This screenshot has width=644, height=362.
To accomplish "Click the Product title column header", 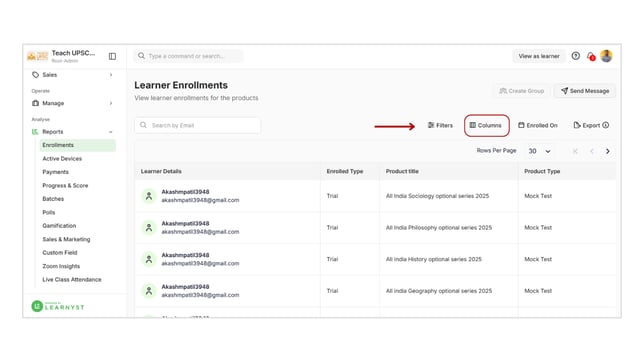I will 402,171.
